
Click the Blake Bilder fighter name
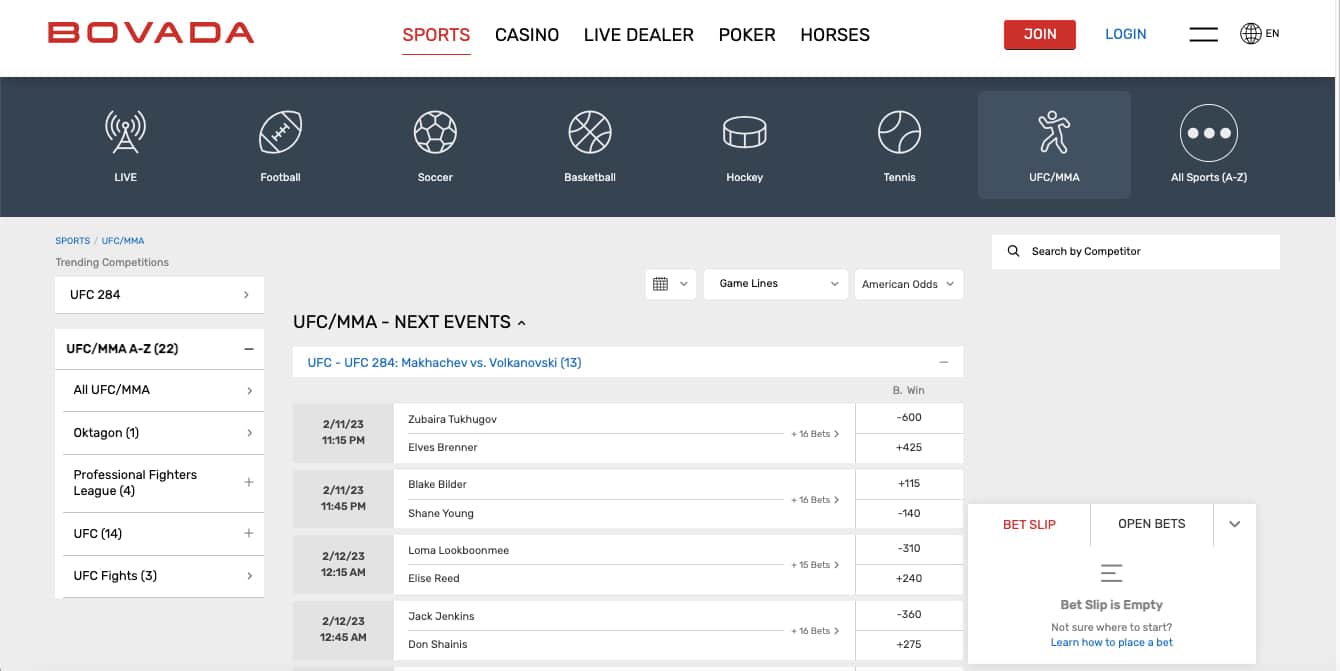click(x=437, y=484)
